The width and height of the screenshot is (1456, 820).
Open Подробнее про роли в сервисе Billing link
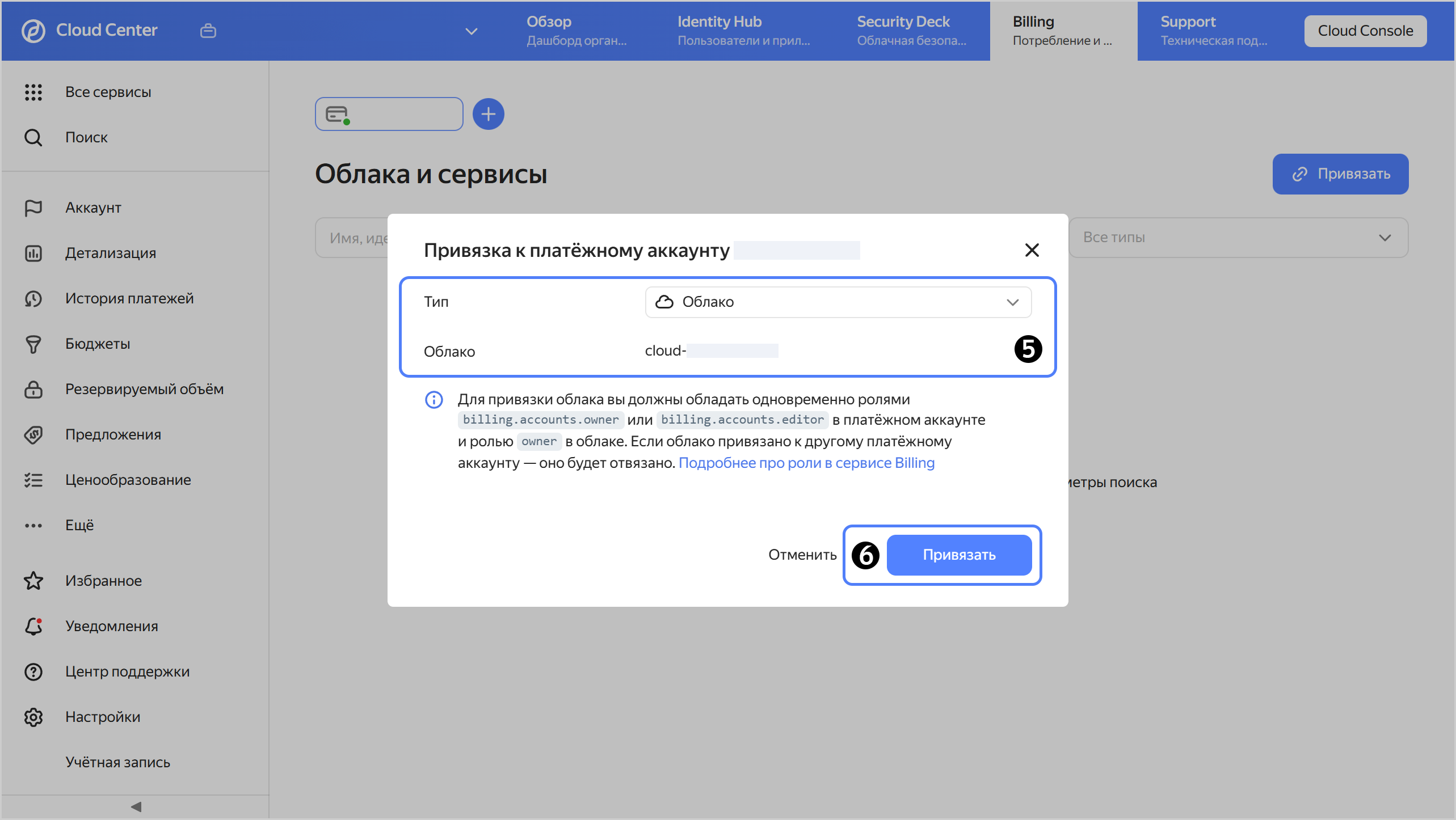pos(807,463)
